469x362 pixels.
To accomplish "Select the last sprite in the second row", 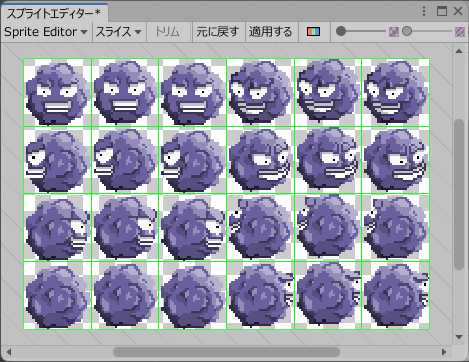I will 396,160.
